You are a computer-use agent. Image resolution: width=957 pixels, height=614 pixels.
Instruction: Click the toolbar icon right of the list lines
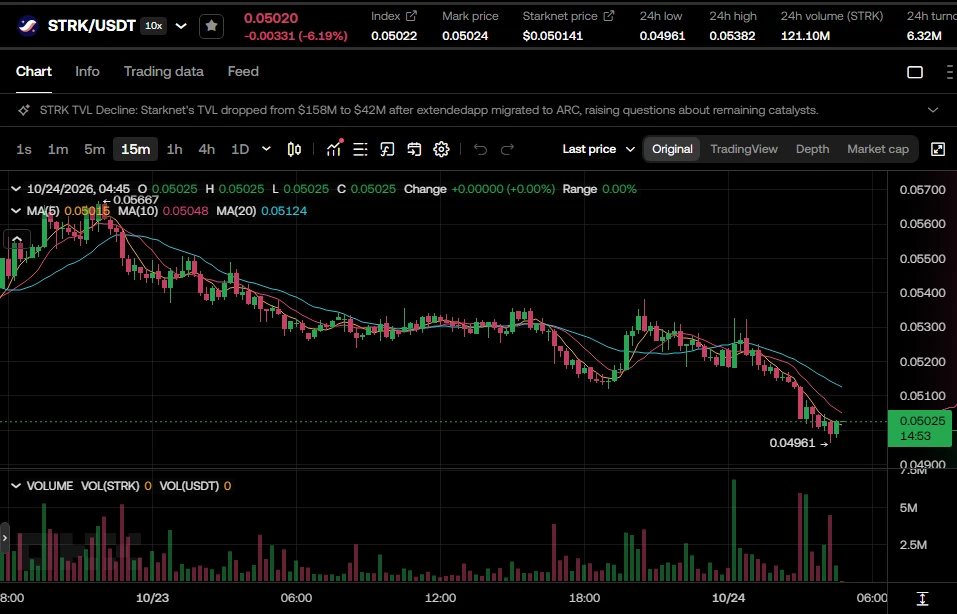[x=387, y=149]
